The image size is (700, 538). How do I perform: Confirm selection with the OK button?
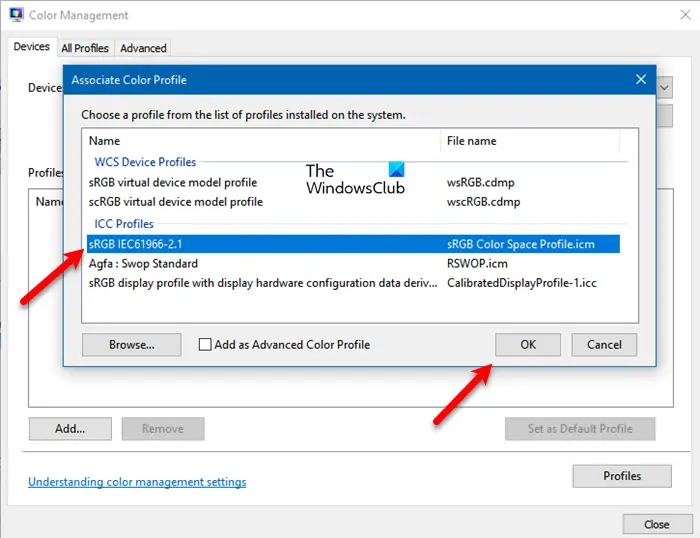[528, 345]
